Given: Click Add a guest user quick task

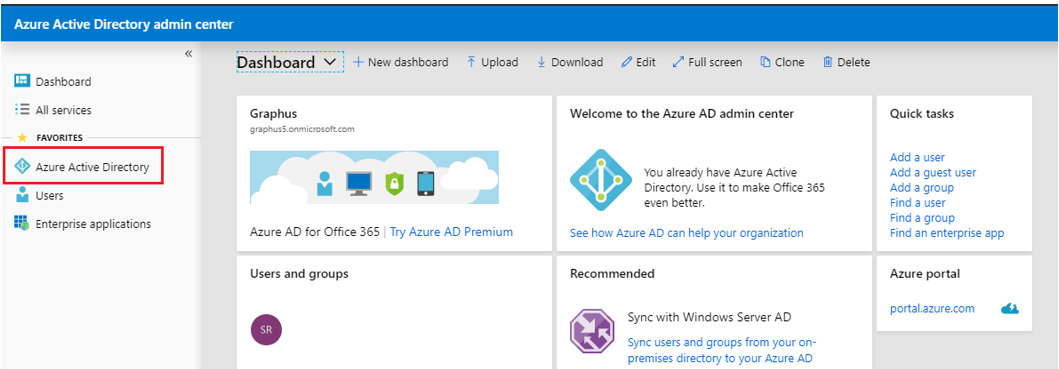Looking at the screenshot, I should [x=933, y=172].
